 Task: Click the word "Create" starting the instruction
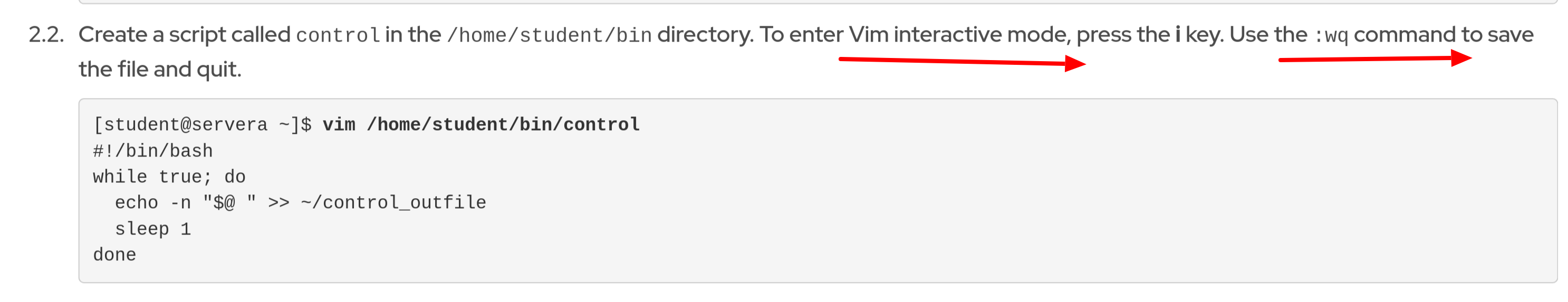pos(113,35)
